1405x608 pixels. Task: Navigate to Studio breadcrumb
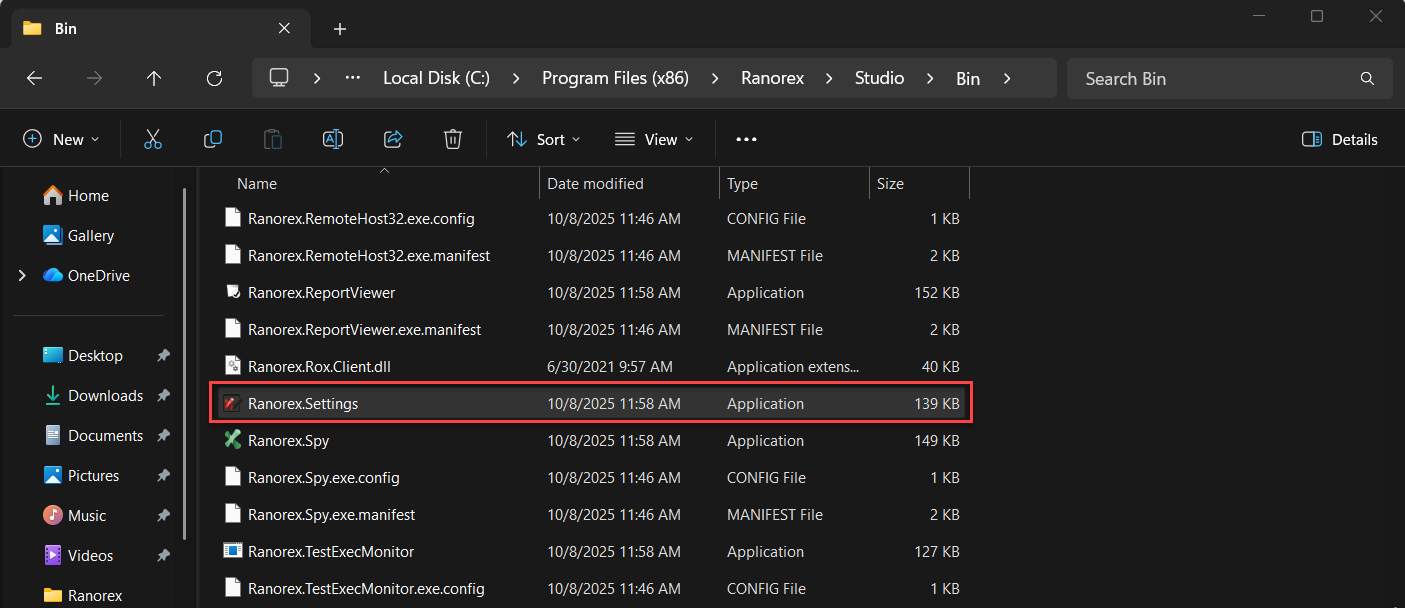click(x=879, y=78)
